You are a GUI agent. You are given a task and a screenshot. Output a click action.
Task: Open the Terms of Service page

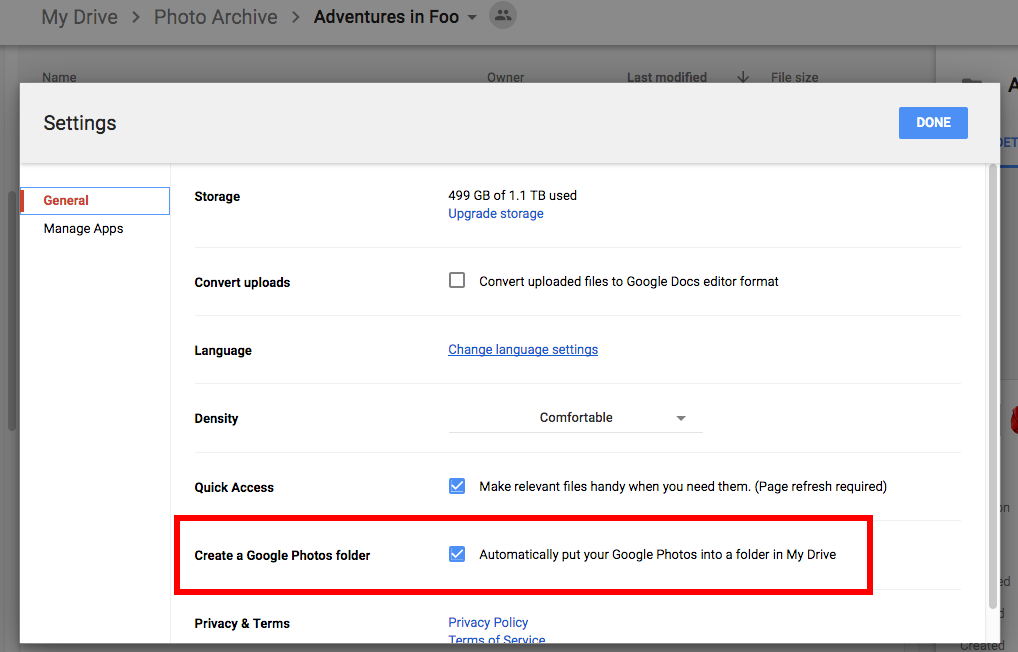point(496,640)
